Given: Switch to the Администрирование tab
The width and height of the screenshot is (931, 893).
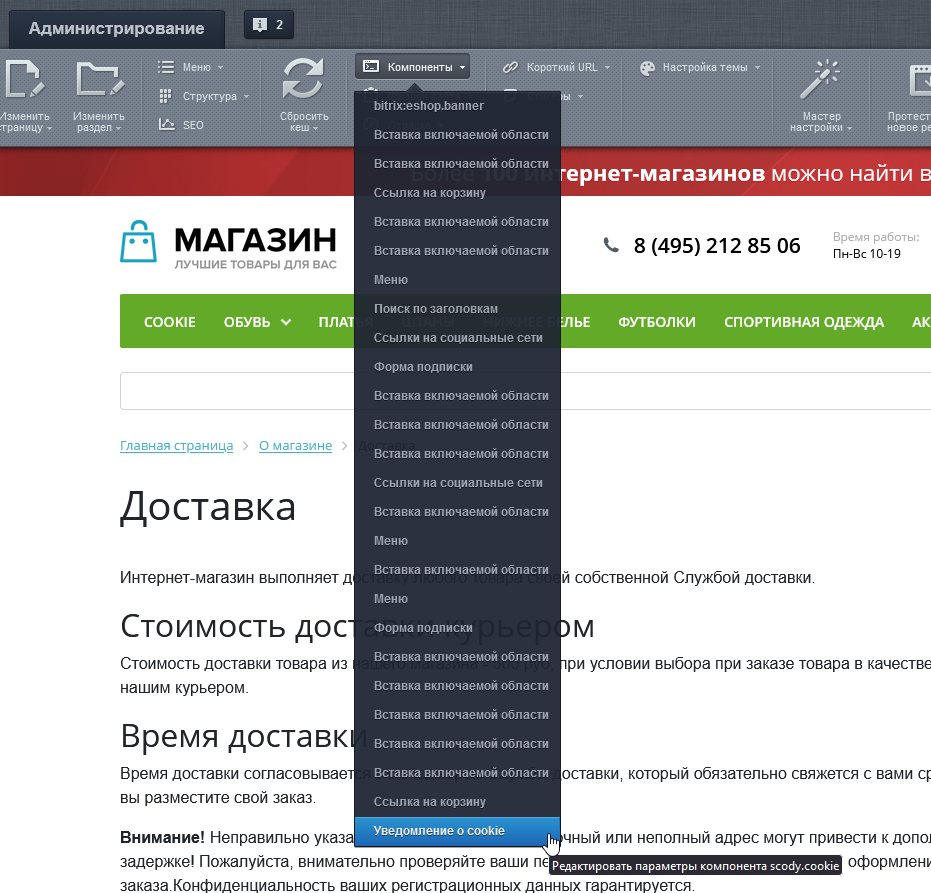Looking at the screenshot, I should (x=116, y=28).
